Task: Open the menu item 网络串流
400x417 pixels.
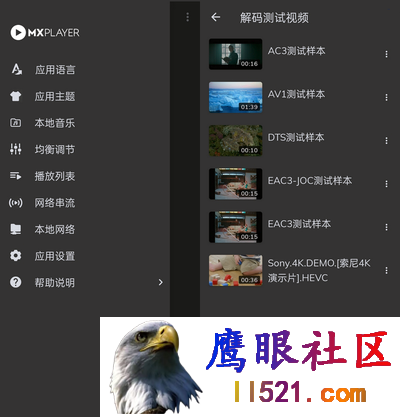Action: (55, 203)
